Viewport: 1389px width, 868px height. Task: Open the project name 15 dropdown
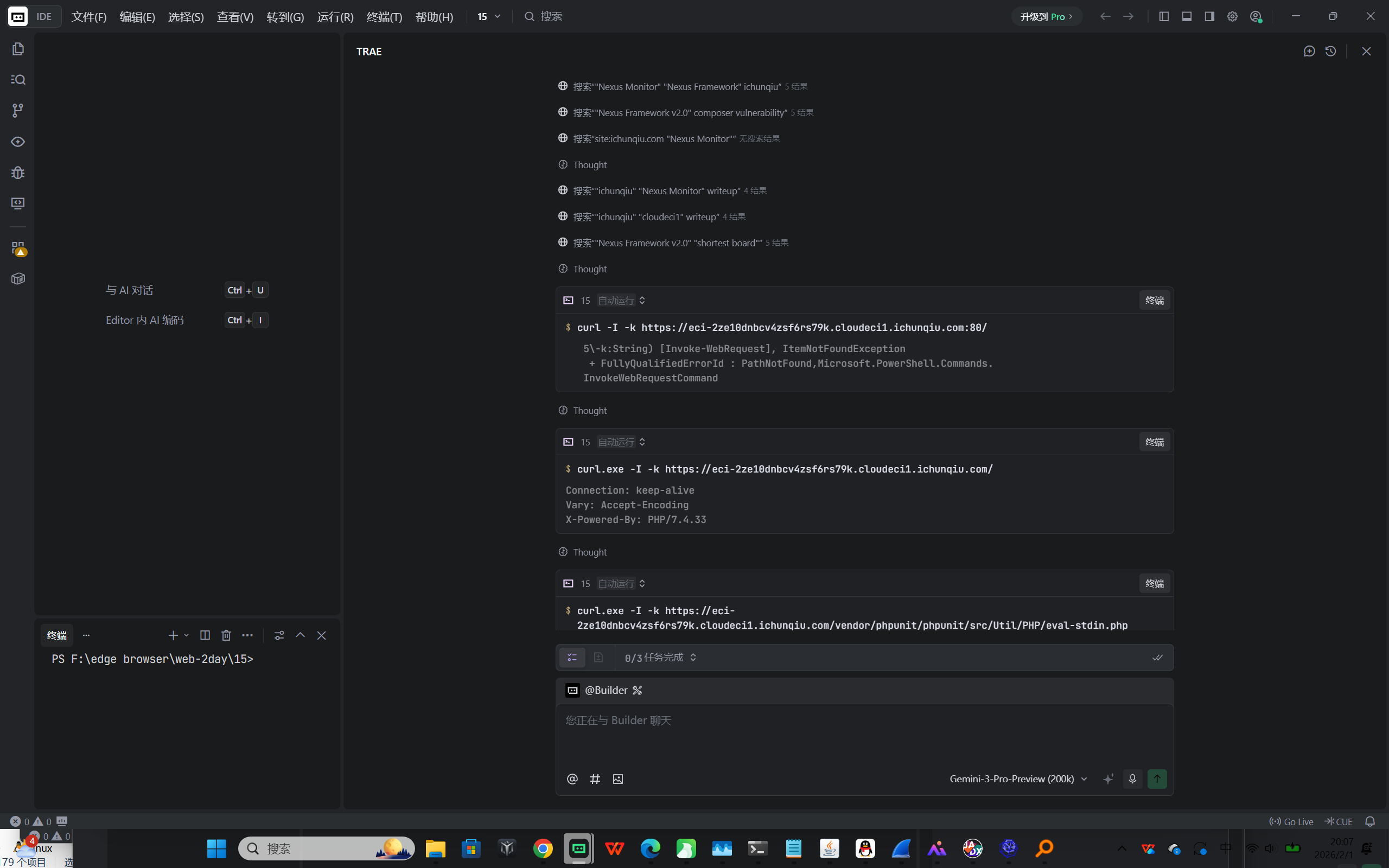pyautogui.click(x=488, y=17)
